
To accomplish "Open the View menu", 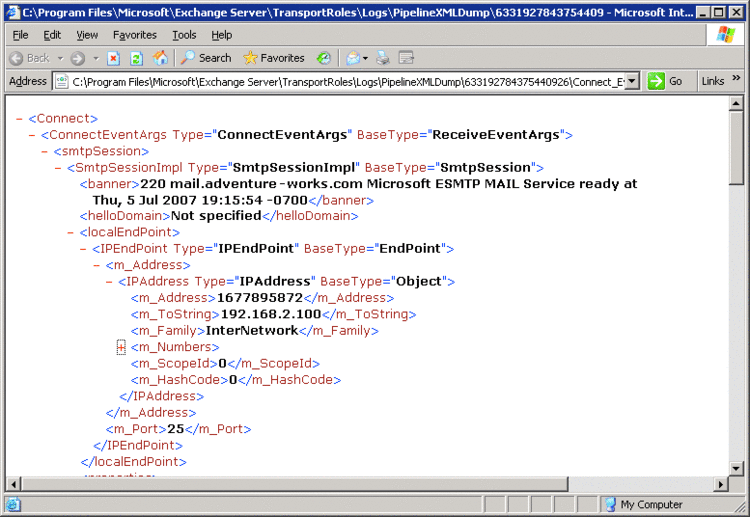I will (87, 35).
